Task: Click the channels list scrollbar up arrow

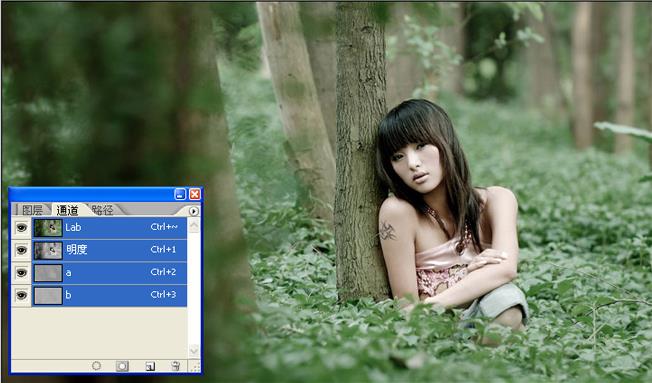Action: tap(194, 225)
